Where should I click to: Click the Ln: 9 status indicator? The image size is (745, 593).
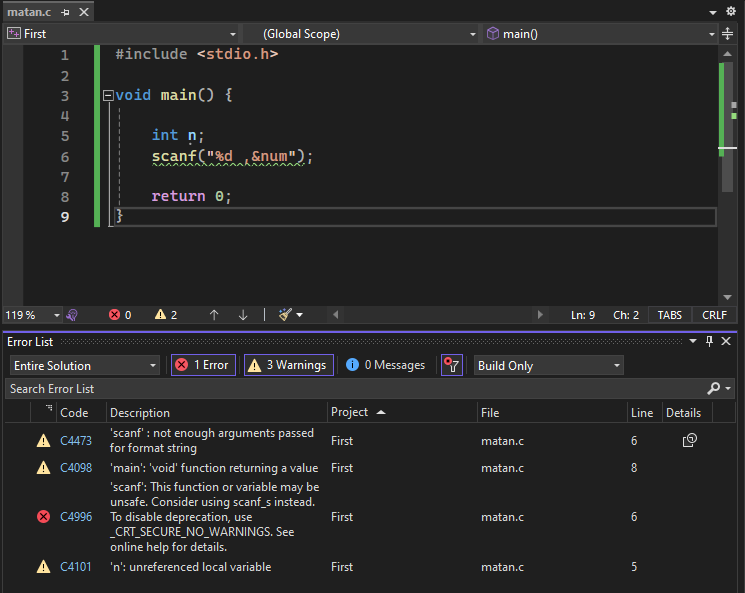(x=583, y=315)
